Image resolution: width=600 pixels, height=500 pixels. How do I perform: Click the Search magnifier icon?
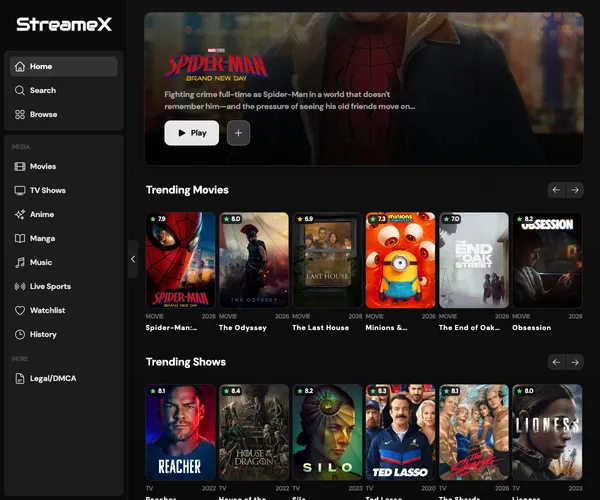tap(20, 91)
